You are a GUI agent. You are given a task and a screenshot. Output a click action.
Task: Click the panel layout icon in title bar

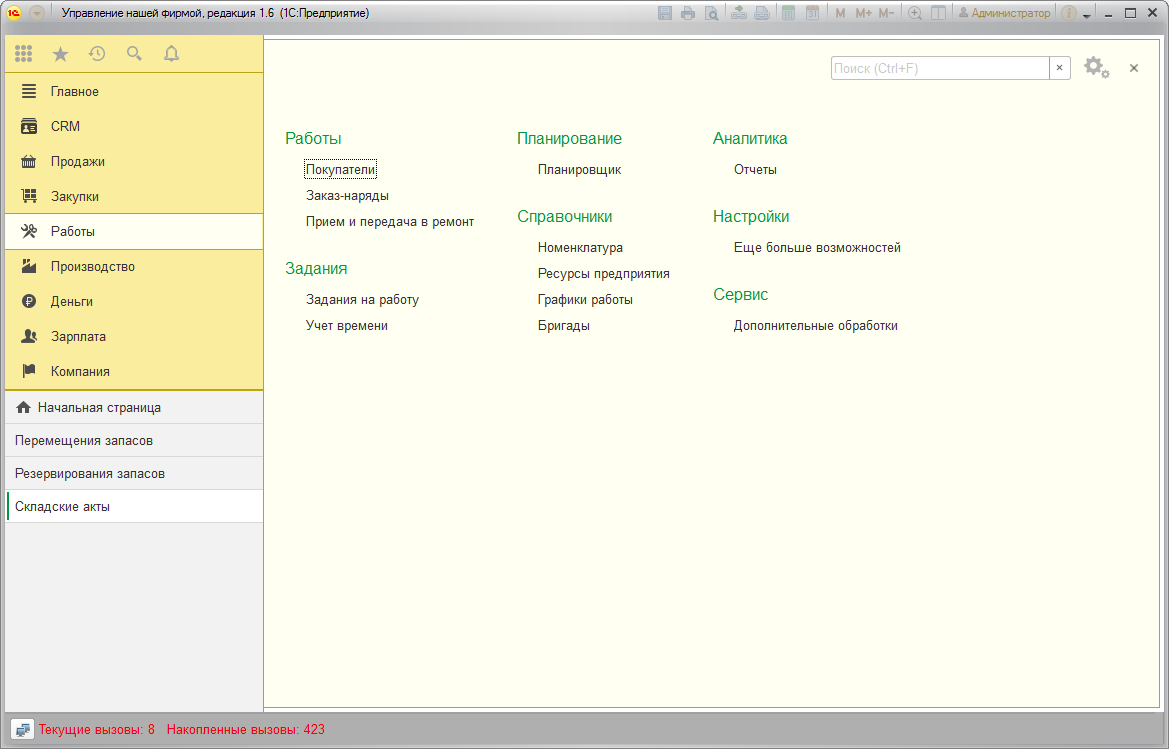[939, 13]
